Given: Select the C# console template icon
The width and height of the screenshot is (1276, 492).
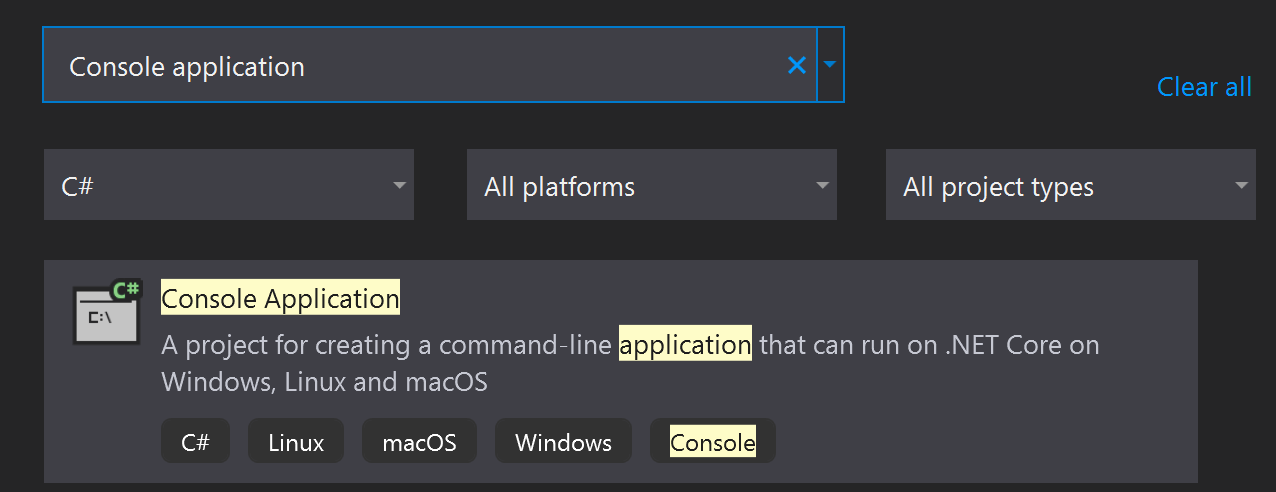Looking at the screenshot, I should (x=108, y=311).
